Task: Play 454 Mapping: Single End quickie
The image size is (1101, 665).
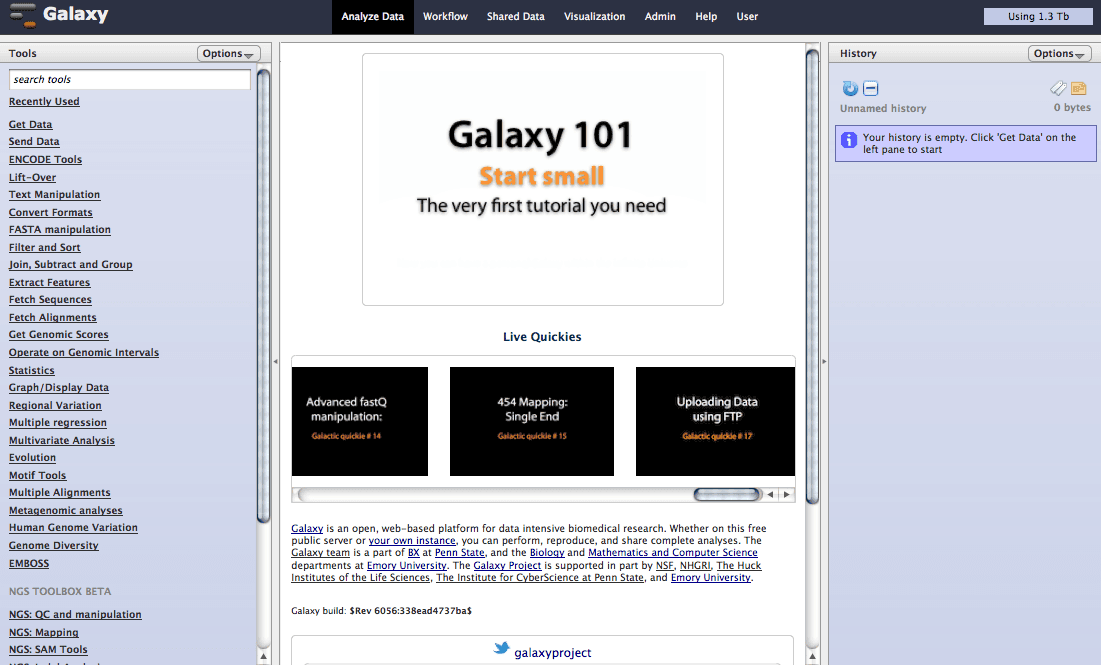Action: (532, 421)
